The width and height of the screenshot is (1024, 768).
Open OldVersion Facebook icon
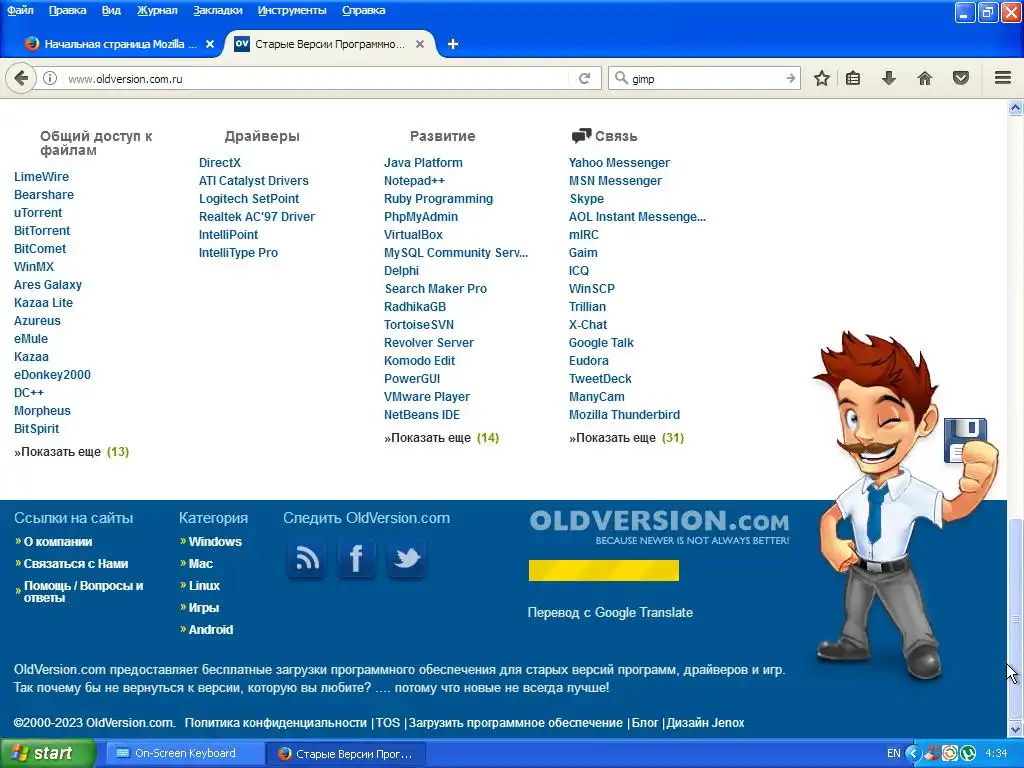(x=357, y=559)
